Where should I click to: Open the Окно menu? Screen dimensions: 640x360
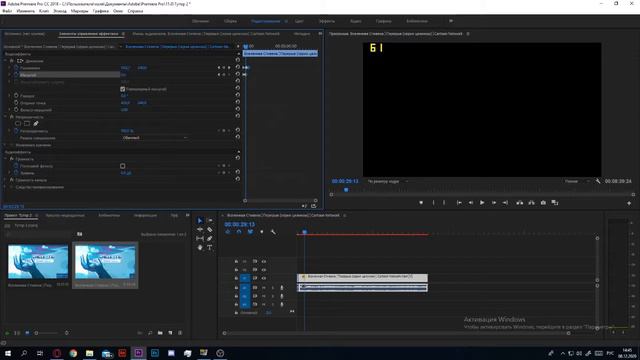[x=118, y=11]
